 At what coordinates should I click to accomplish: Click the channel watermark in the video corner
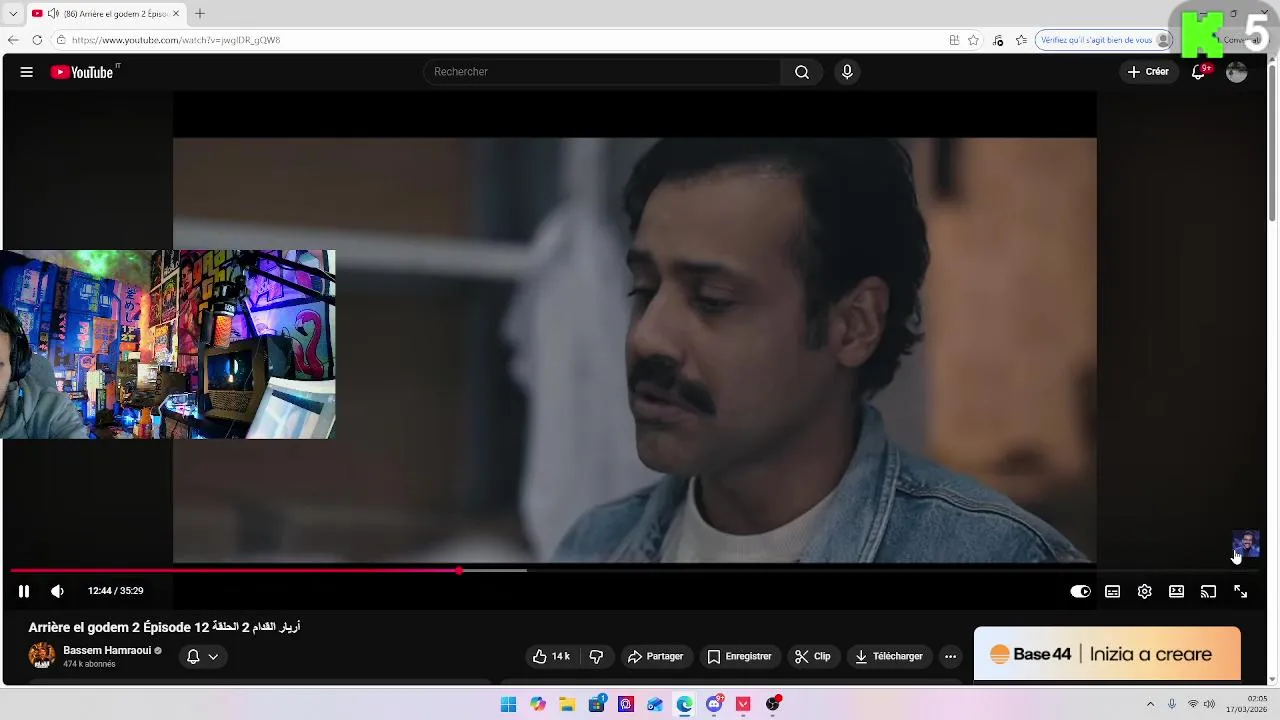click(1245, 545)
